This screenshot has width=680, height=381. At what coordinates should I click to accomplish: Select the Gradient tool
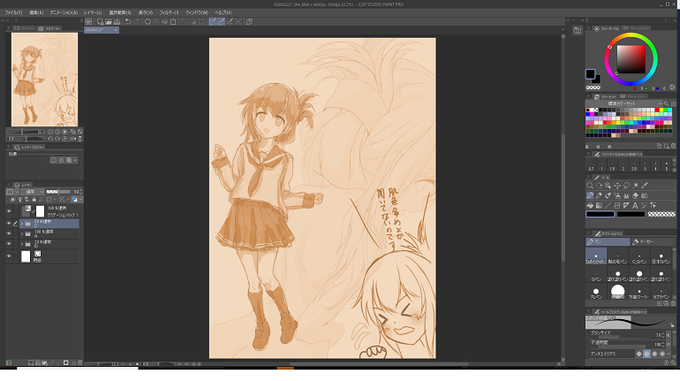pyautogui.click(x=599, y=205)
